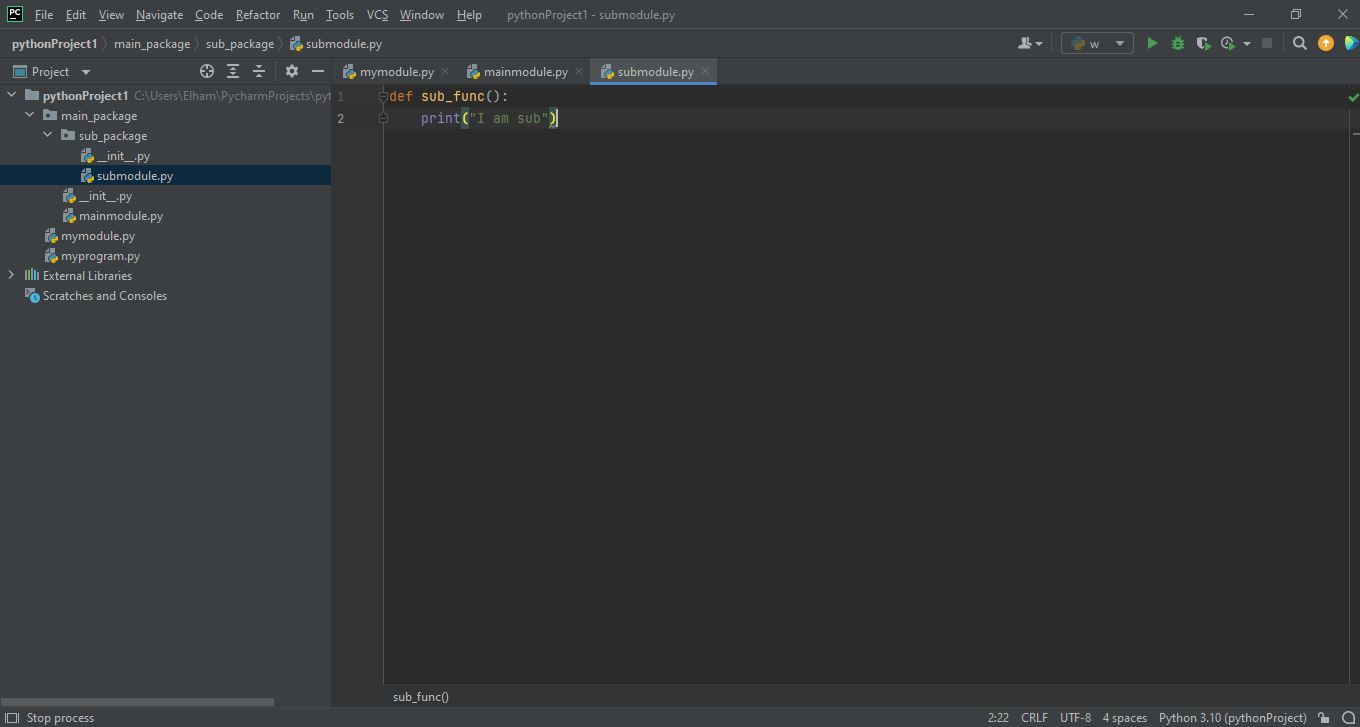Open the run configuration dropdown 'w'
The height and width of the screenshot is (727, 1360).
point(1097,43)
